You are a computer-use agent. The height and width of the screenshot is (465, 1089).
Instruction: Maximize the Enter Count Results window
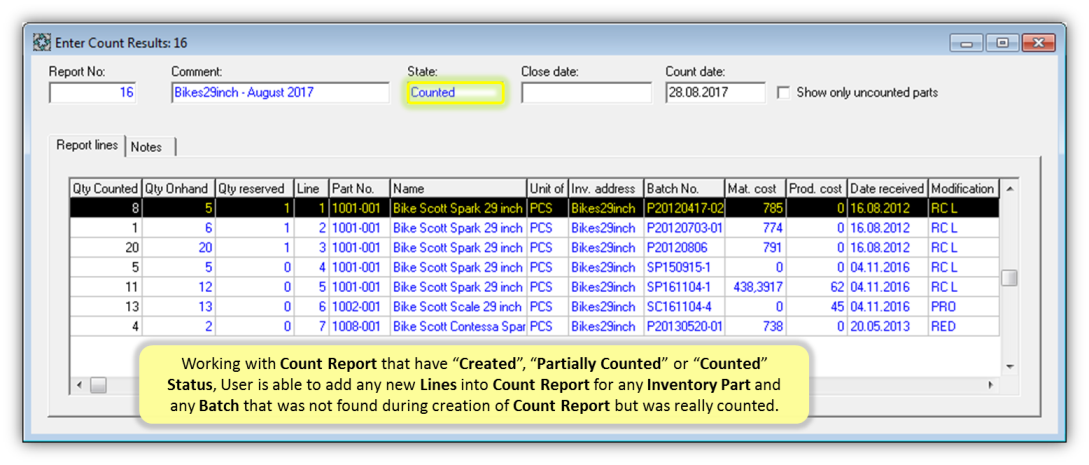click(1002, 43)
